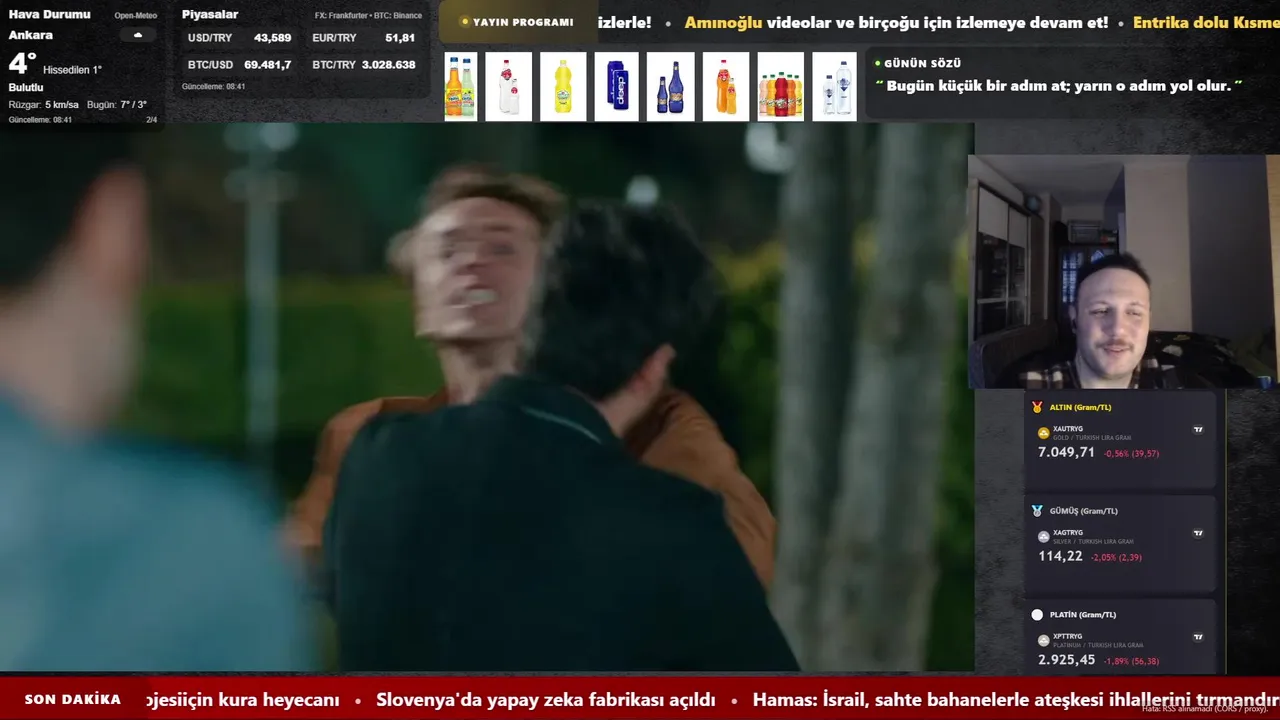Viewport: 1280px width, 720px height.
Task: Select the orange soda bottles thumbnail
Action: pos(726,87)
